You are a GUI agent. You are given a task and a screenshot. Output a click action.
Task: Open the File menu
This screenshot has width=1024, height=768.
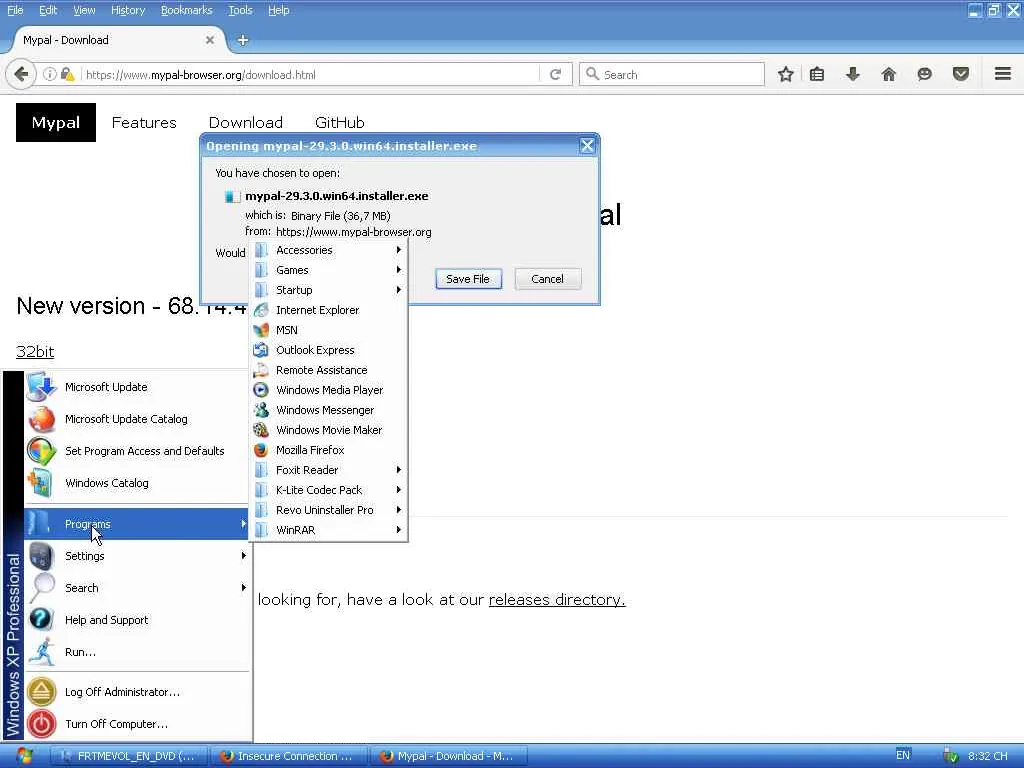15,10
